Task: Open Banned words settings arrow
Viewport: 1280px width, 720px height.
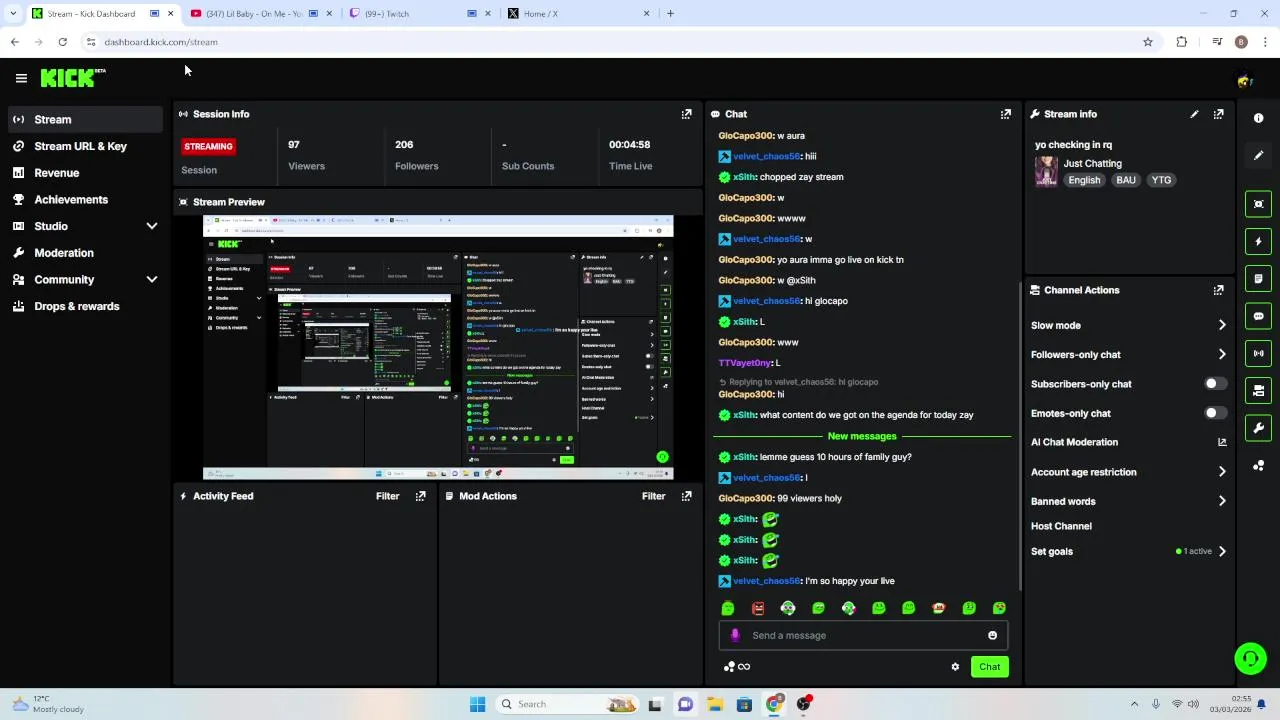Action: [1221, 501]
